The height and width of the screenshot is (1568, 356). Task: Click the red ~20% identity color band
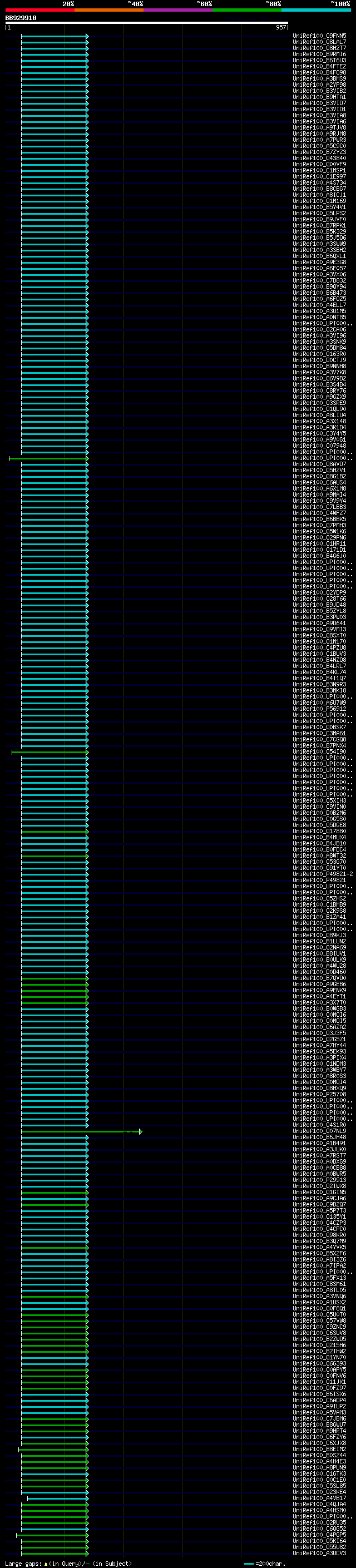[39, 10]
